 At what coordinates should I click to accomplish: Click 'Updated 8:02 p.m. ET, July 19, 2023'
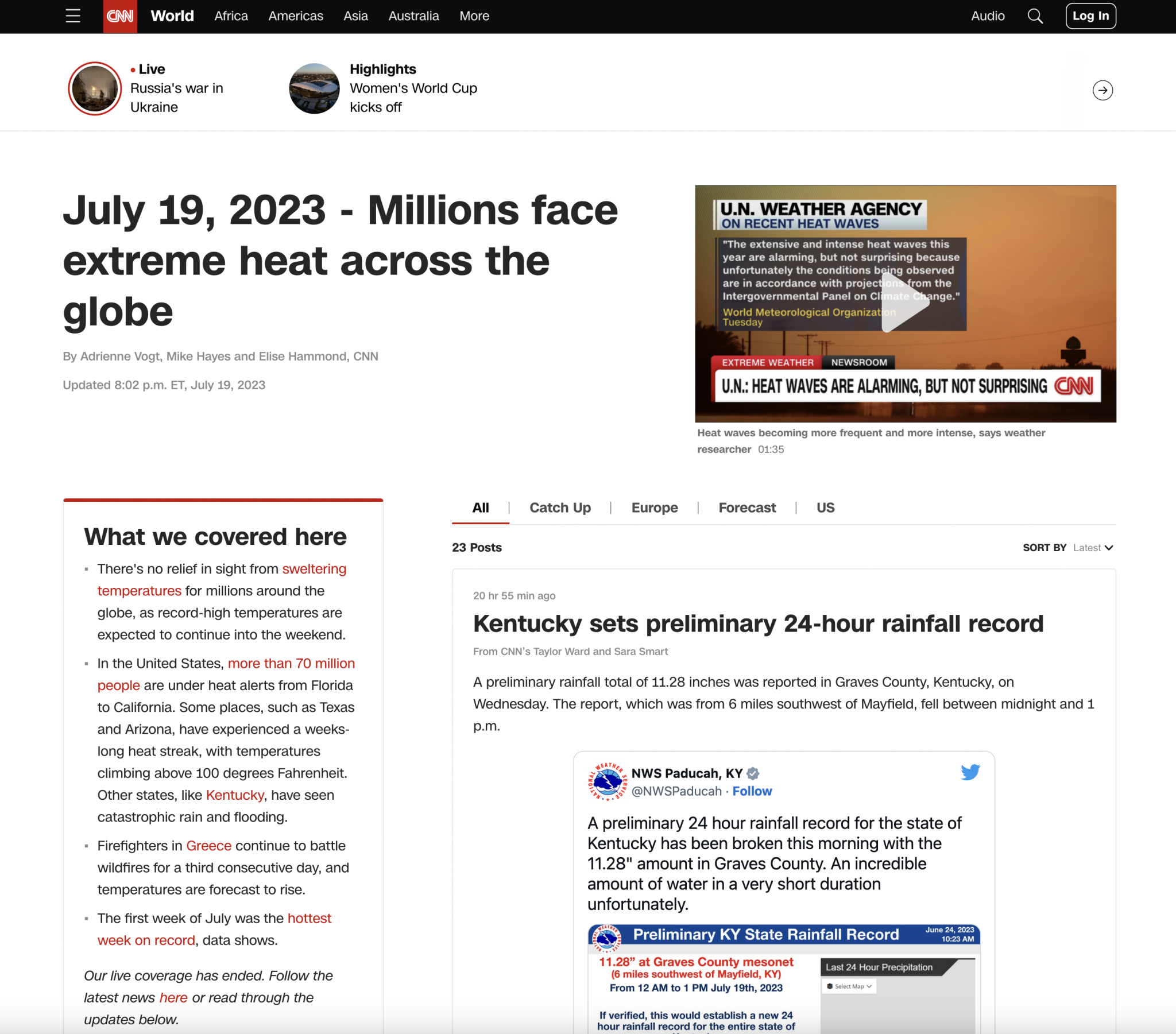(164, 385)
